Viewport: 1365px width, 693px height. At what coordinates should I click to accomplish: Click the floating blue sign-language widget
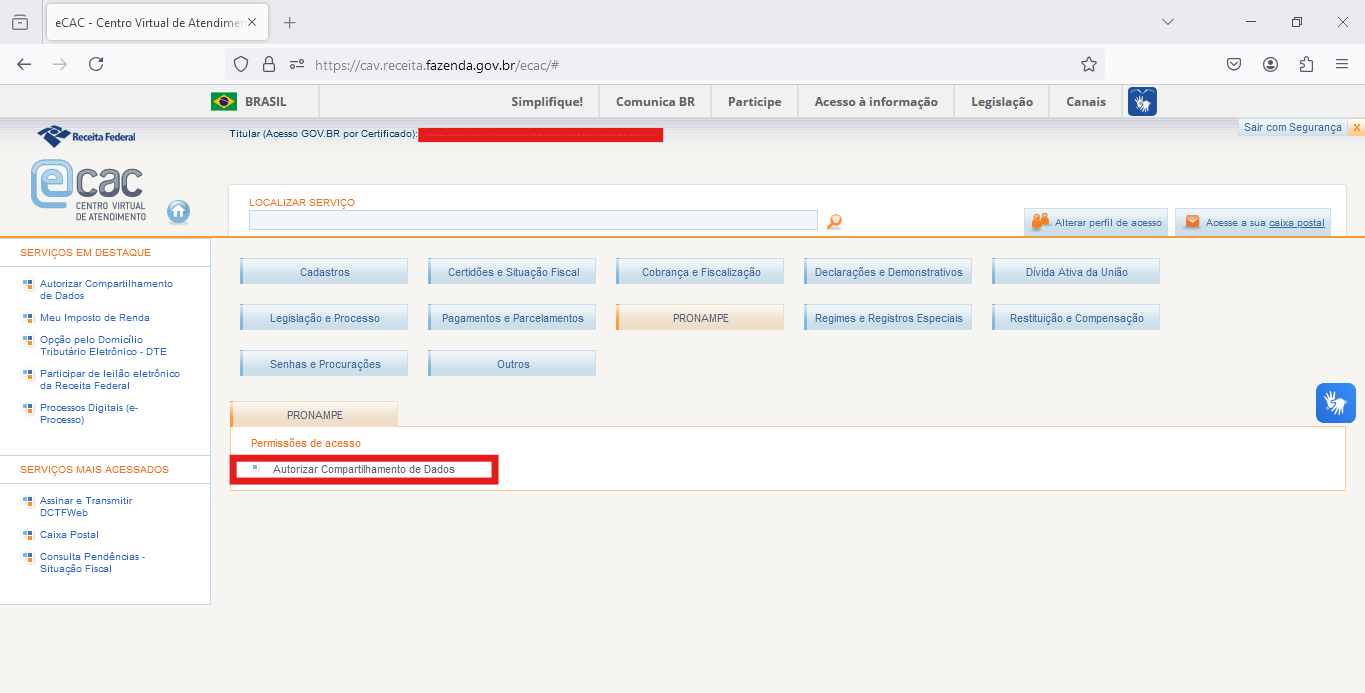coord(1335,403)
